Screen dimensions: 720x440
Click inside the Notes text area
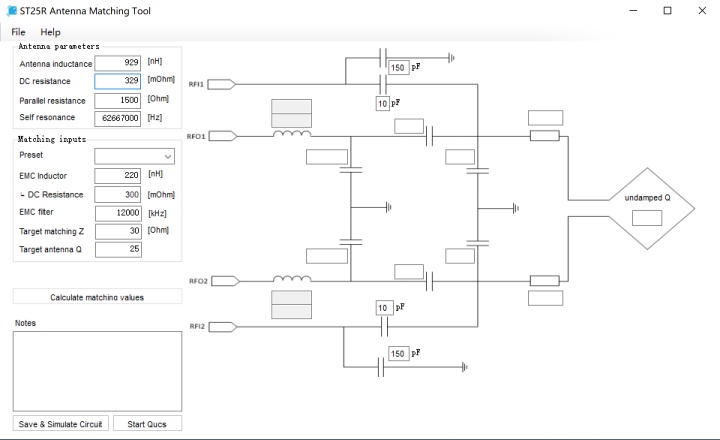coord(97,371)
